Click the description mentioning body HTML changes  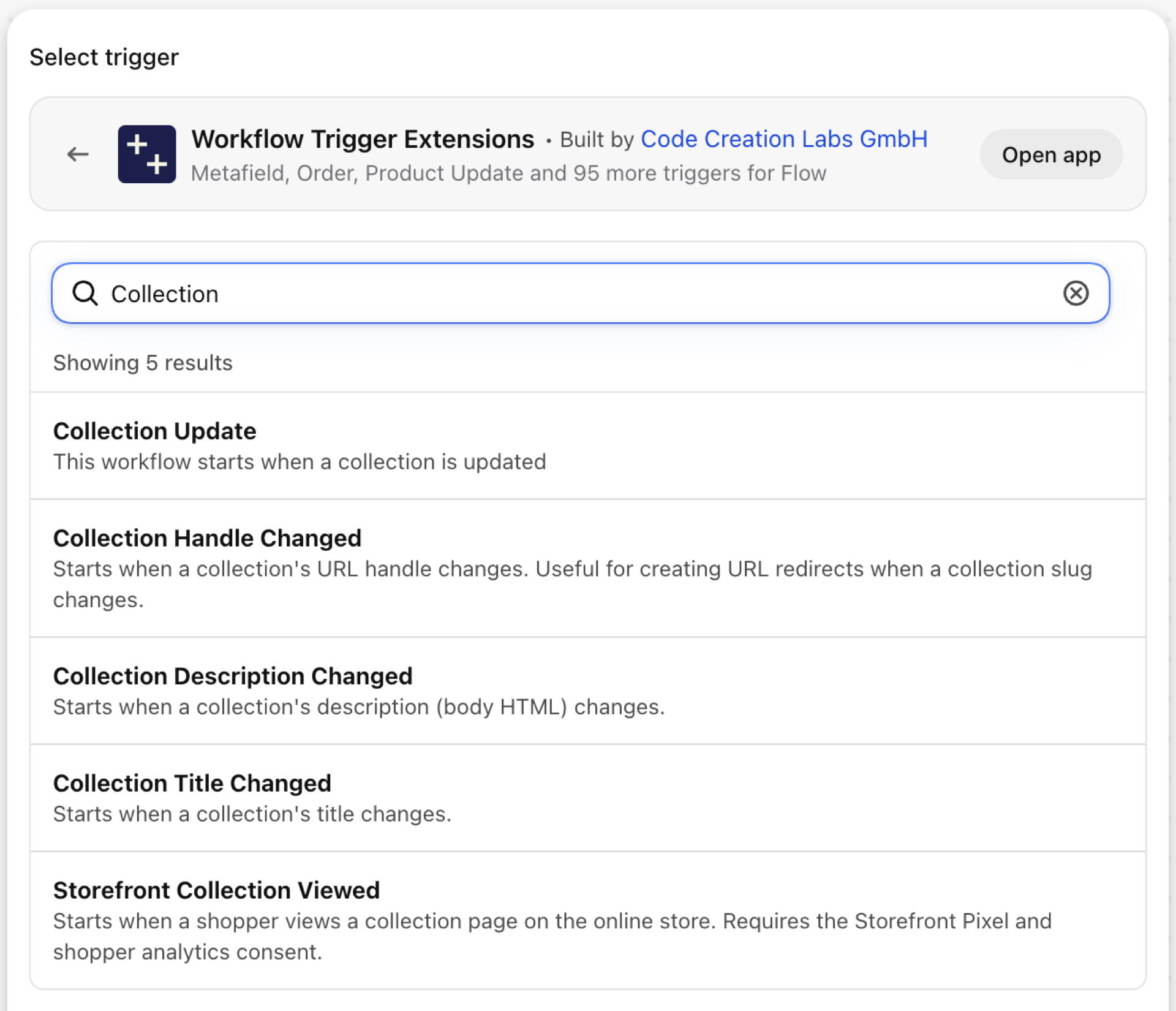[359, 707]
